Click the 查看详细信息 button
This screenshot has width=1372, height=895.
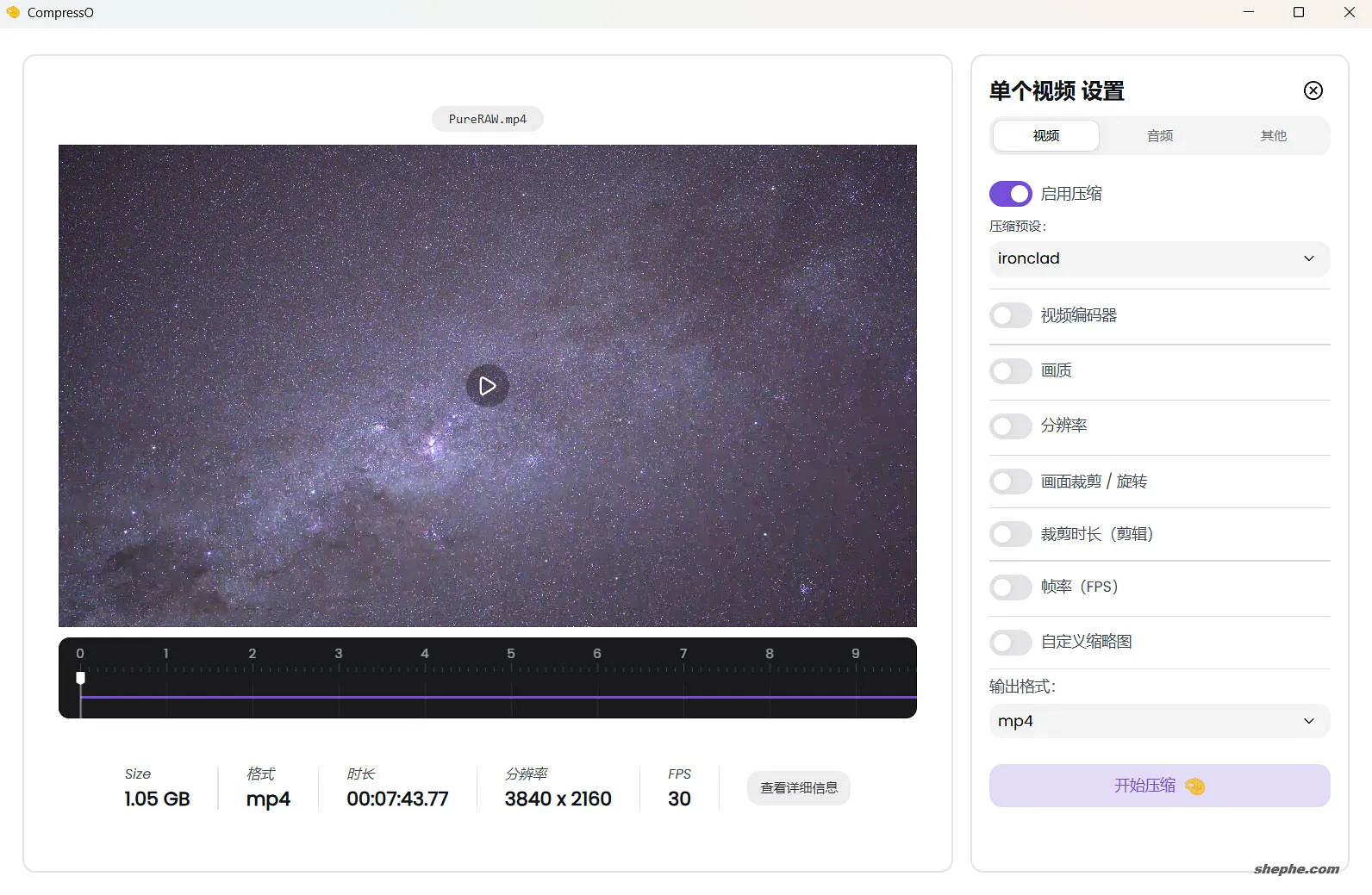pos(799,788)
